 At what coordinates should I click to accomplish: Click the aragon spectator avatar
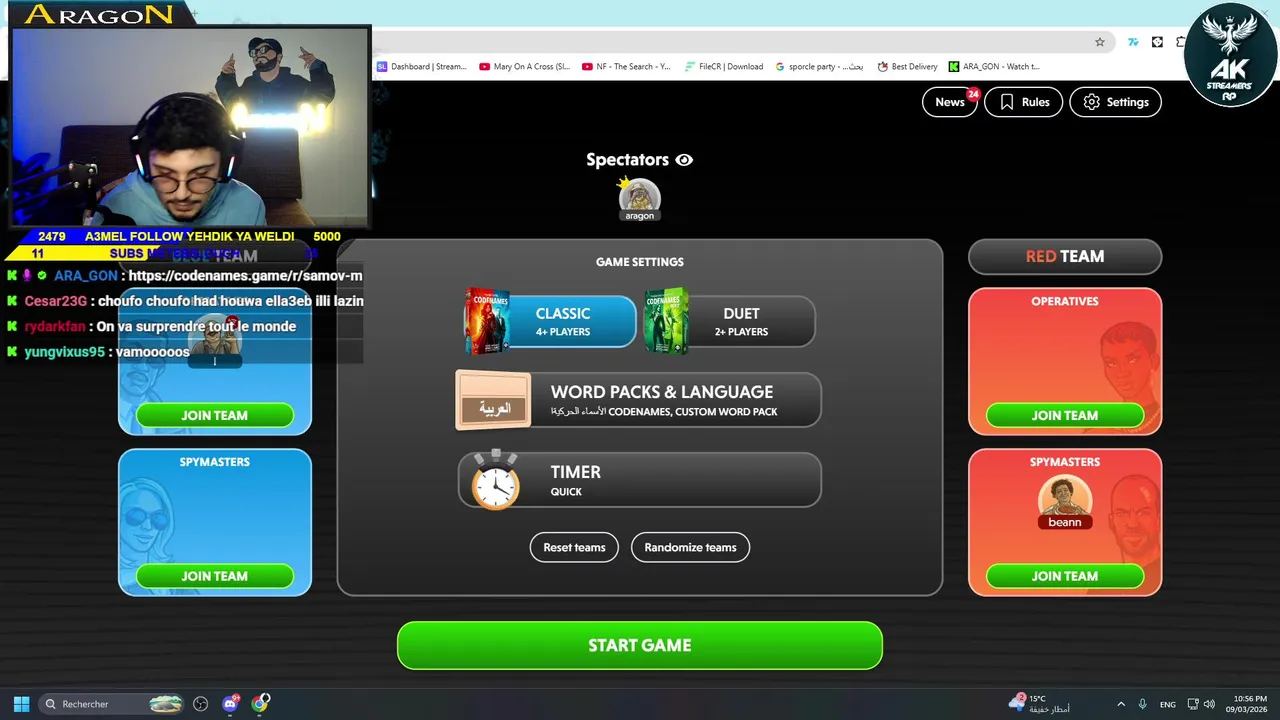click(640, 199)
